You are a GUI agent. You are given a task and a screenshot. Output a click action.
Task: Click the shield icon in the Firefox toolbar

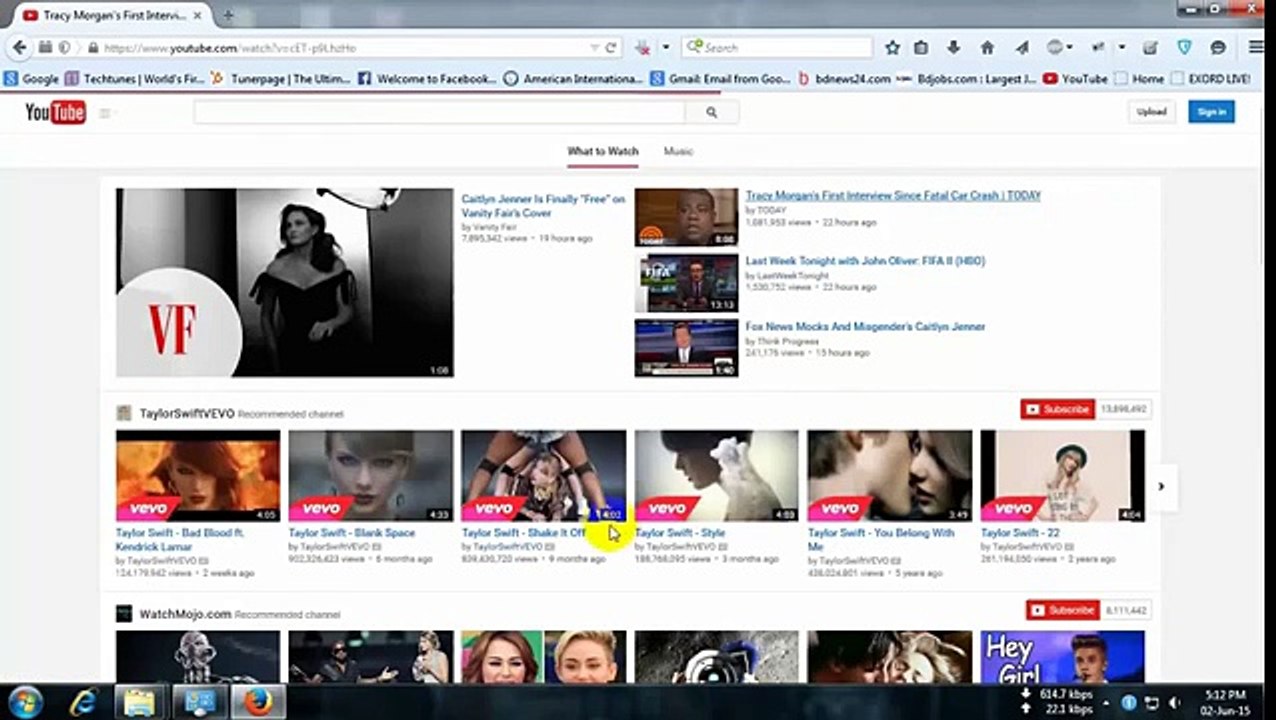(x=1184, y=47)
